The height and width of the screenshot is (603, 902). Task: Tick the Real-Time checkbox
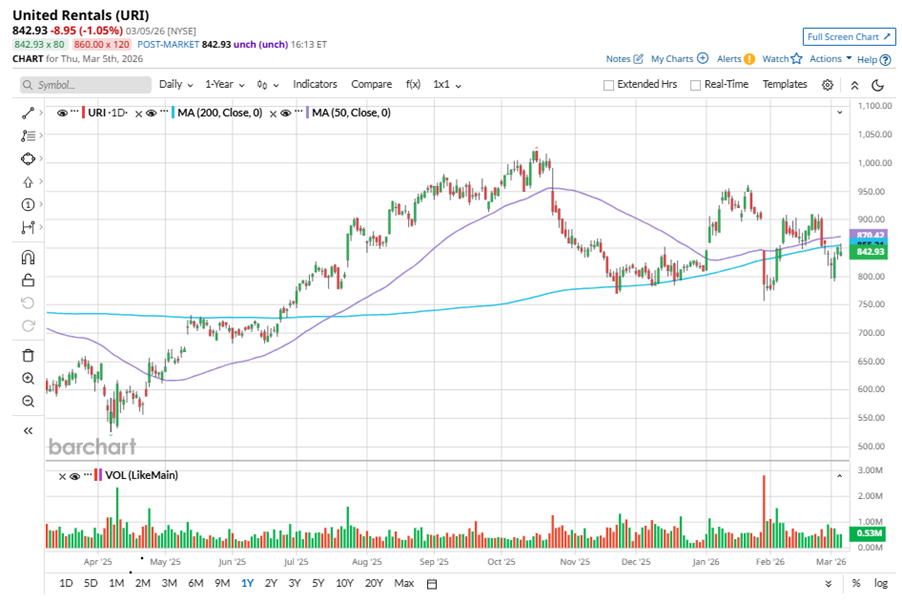[695, 85]
